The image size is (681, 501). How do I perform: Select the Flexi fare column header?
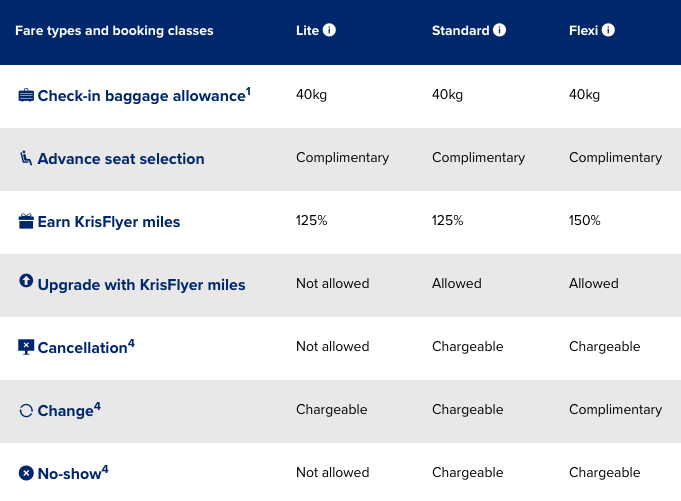tap(583, 31)
